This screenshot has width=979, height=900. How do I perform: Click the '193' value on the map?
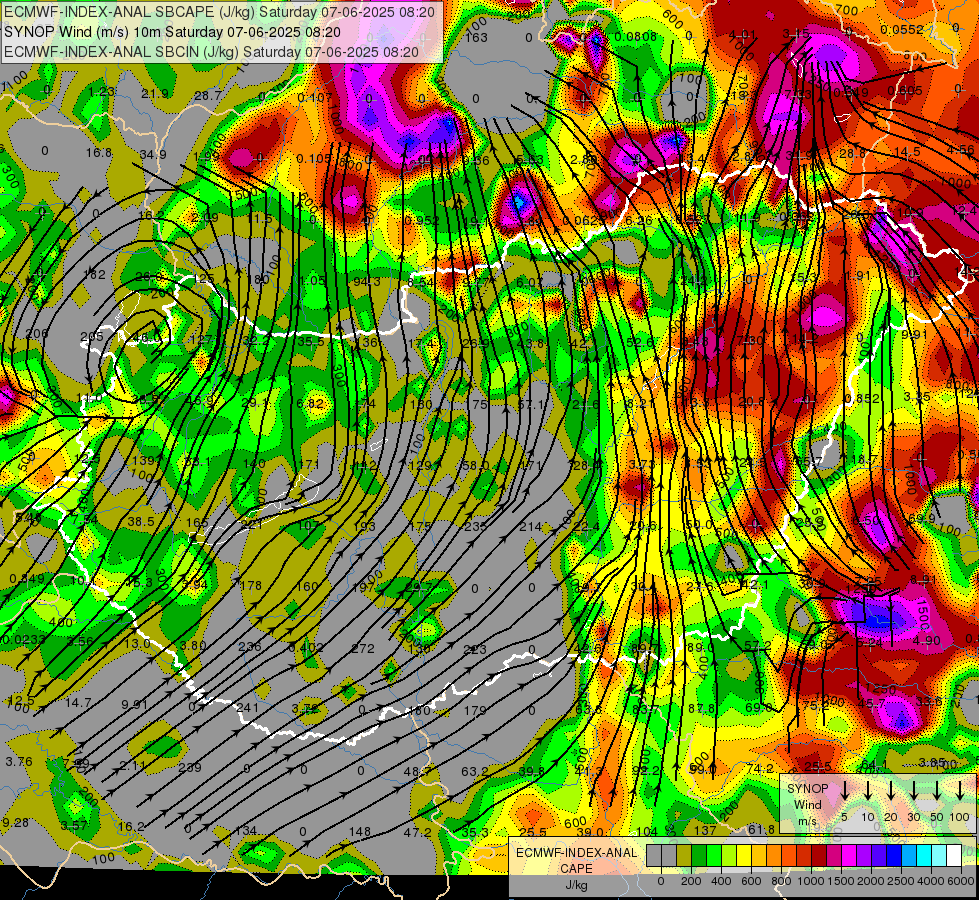click(x=364, y=526)
